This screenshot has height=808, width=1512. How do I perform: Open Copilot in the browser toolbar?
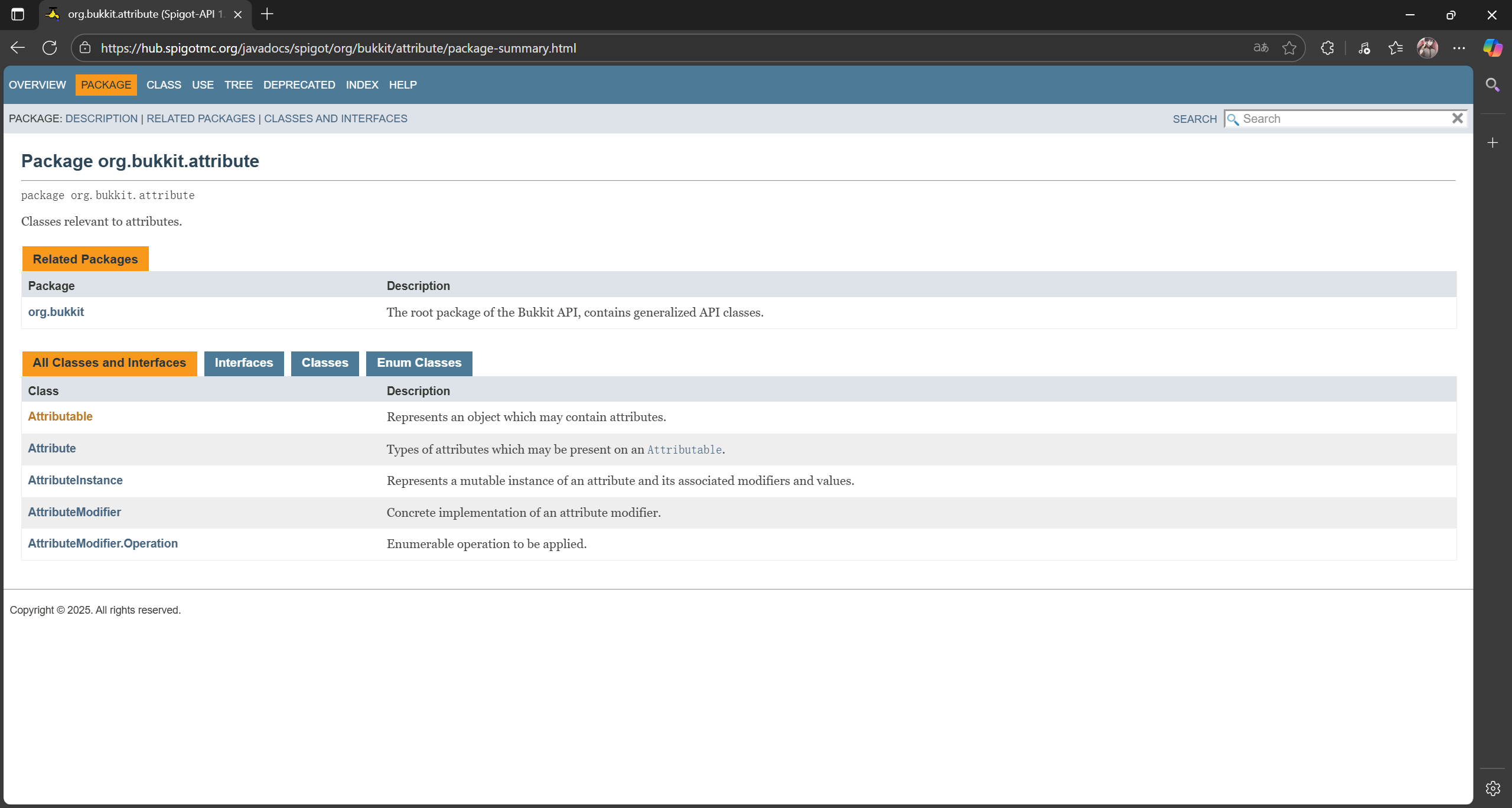(x=1493, y=48)
